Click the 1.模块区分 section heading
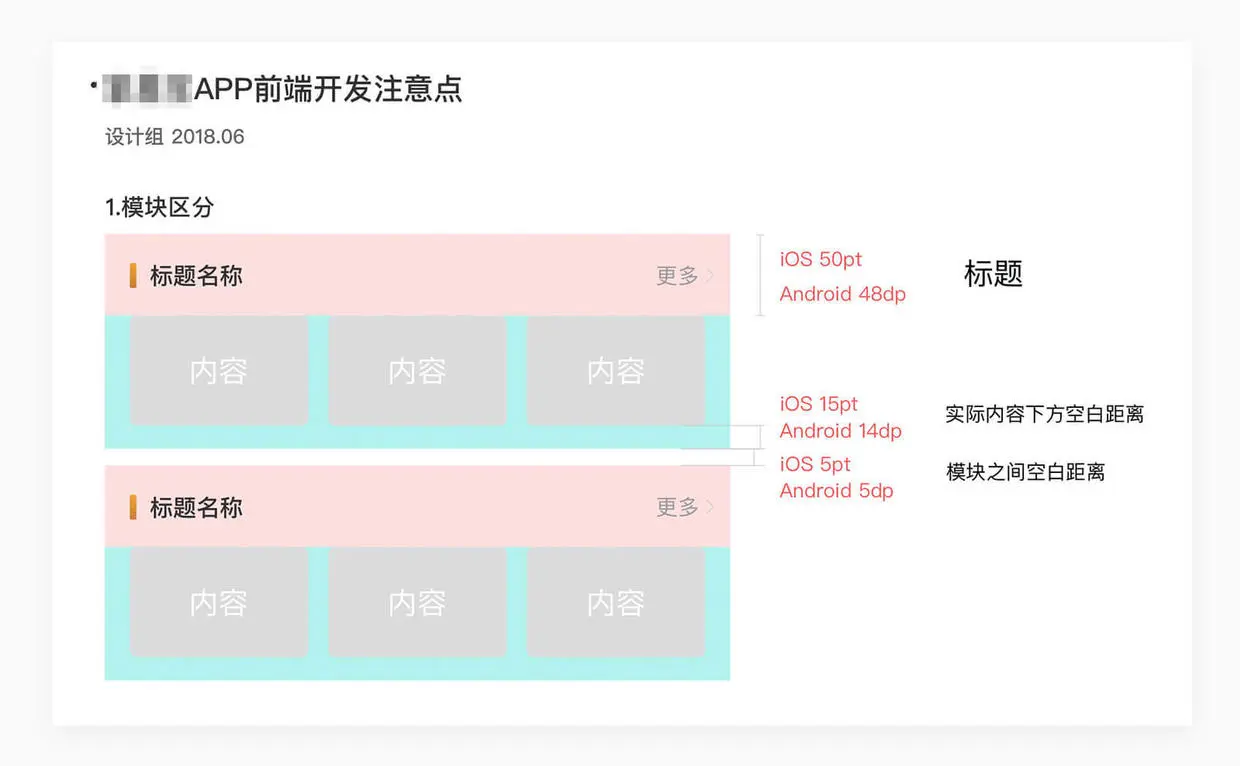 (160, 208)
